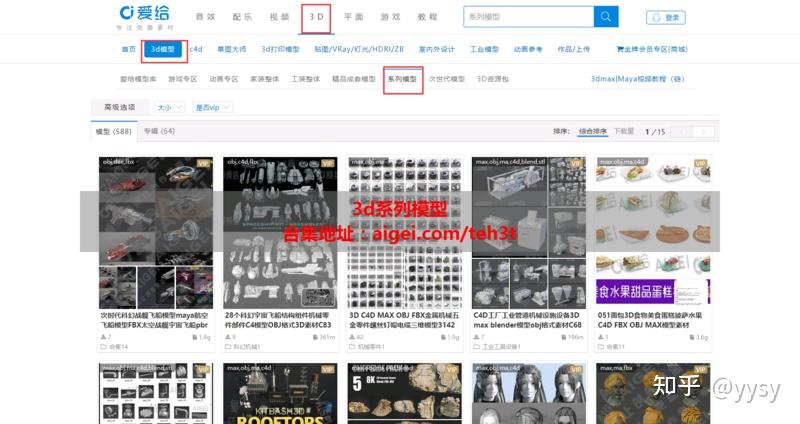The height and width of the screenshot is (424, 800).
Task: Switch to the 模型 (588) tab
Action: tap(114, 132)
